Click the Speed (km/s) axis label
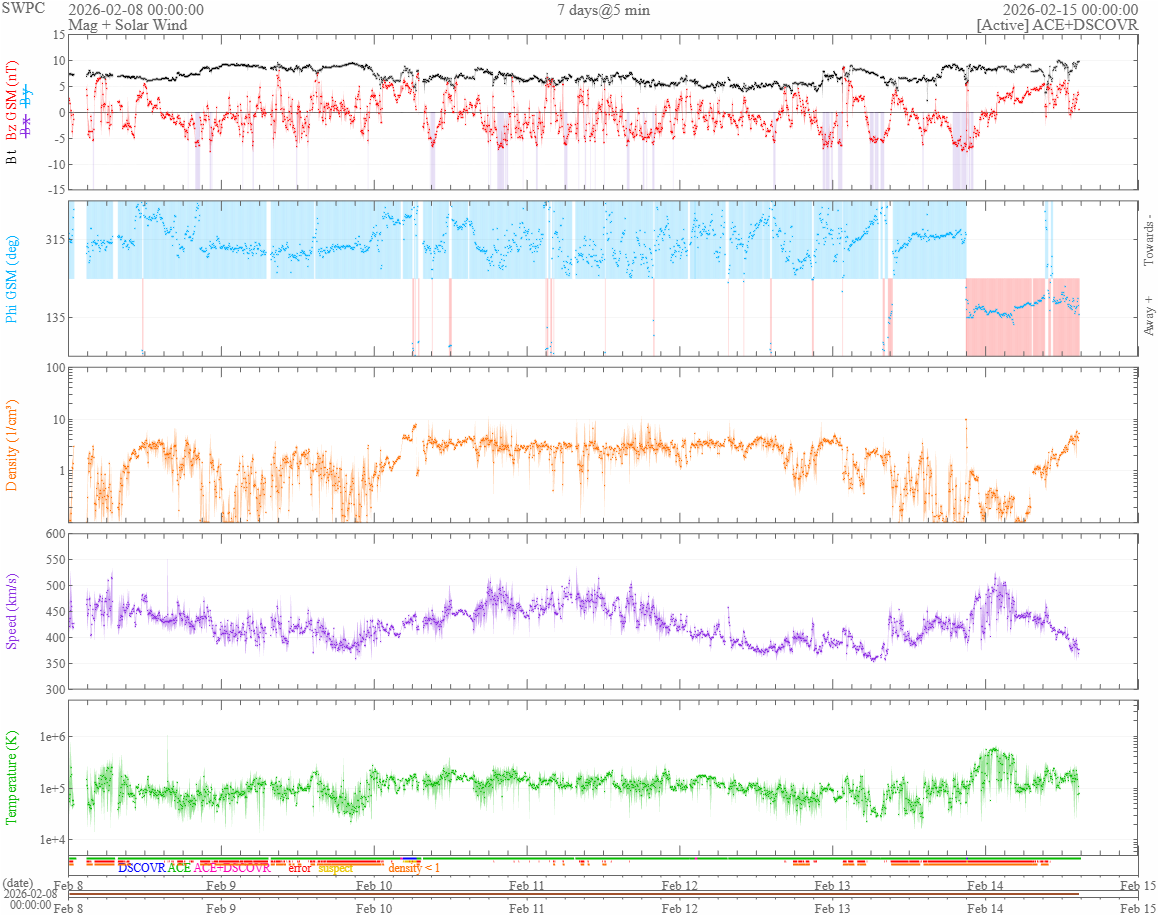Viewport: 1158px width, 915px height. point(11,611)
